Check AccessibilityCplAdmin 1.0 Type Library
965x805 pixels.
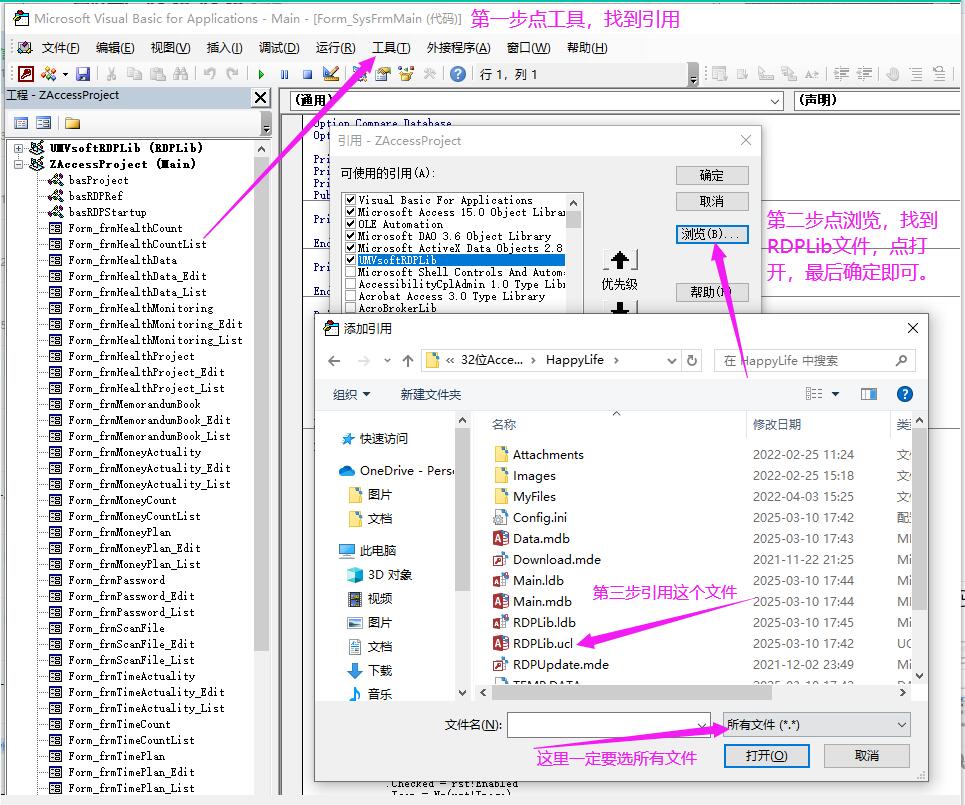pyautogui.click(x=350, y=284)
